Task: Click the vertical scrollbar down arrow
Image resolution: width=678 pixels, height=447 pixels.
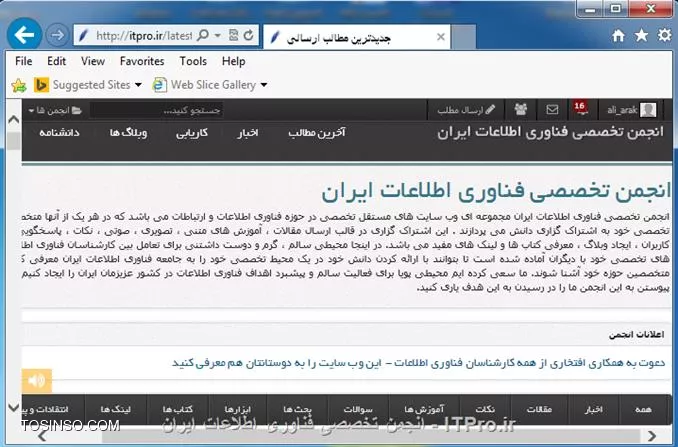Action: coord(13,407)
